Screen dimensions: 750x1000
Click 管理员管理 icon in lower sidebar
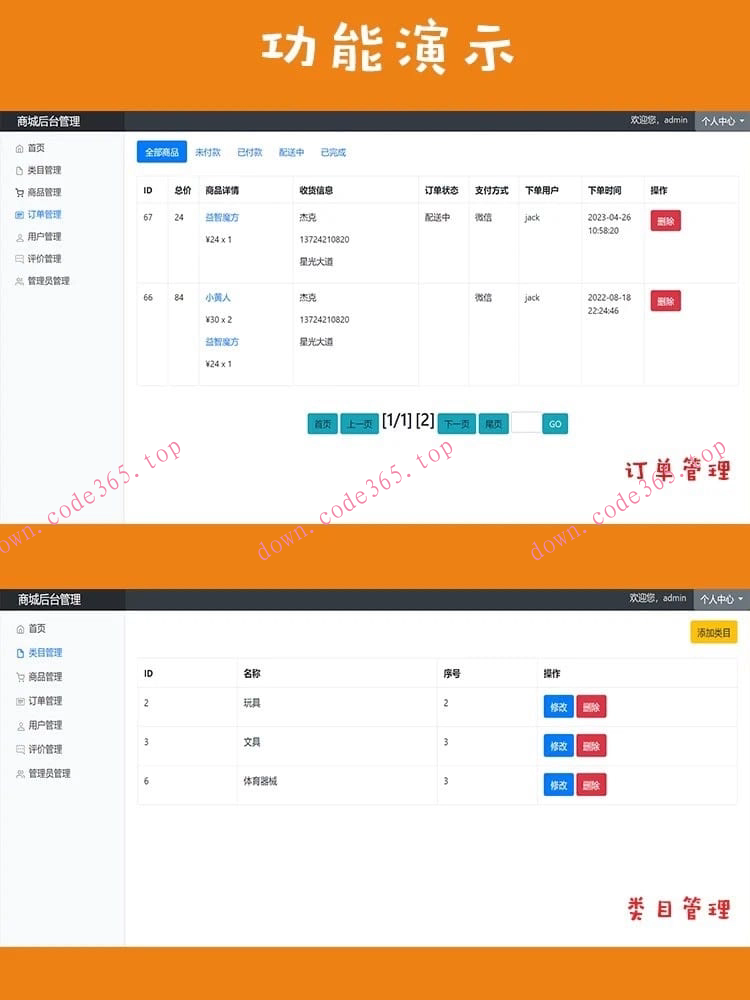pos(20,774)
